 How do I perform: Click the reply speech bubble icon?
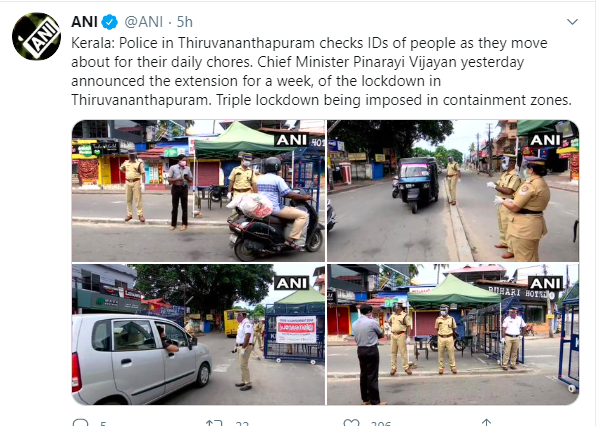click(80, 423)
